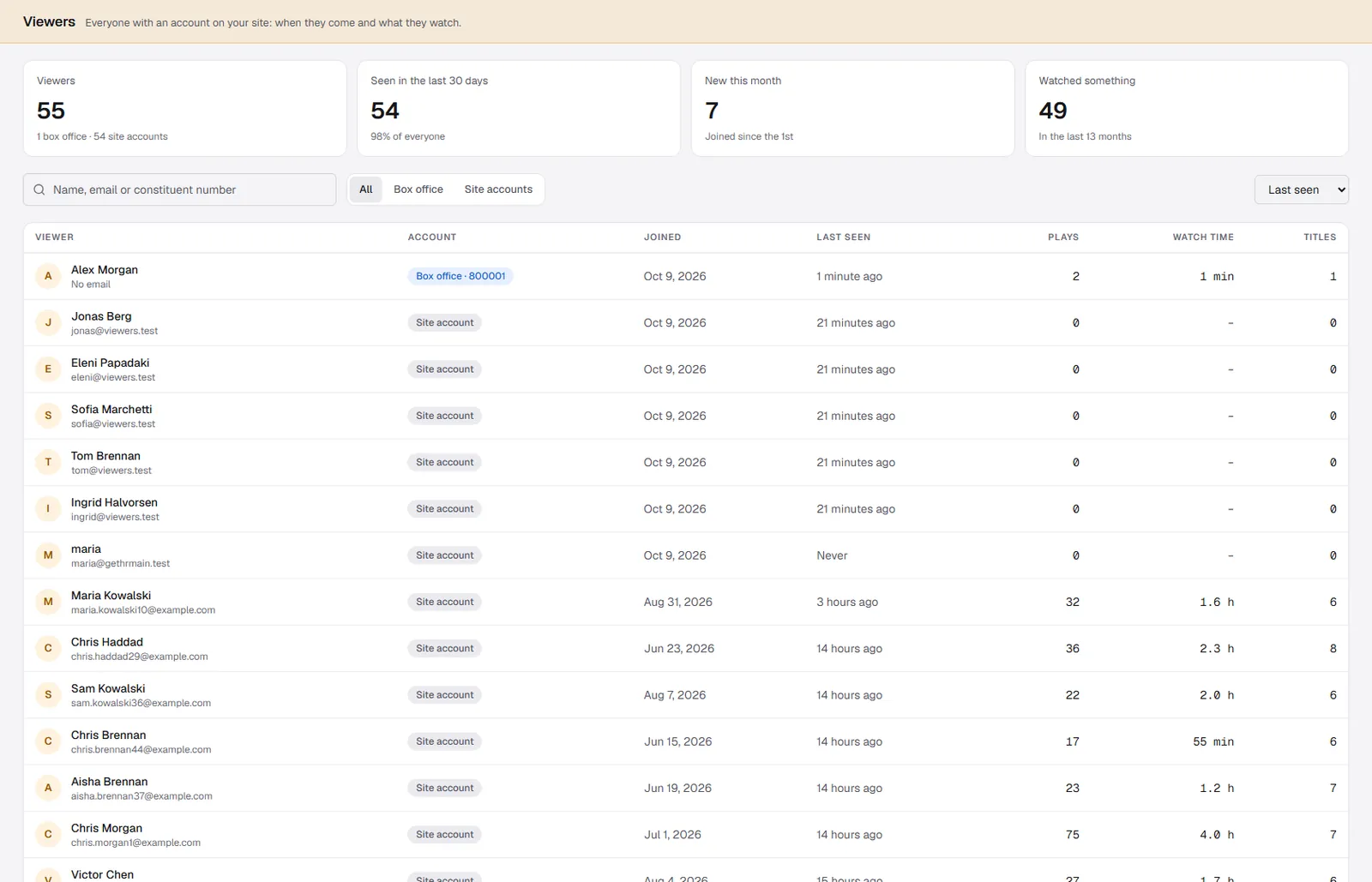Image resolution: width=1372 pixels, height=882 pixels.
Task: Click Alex Morgan's avatar circle
Action: 48,276
